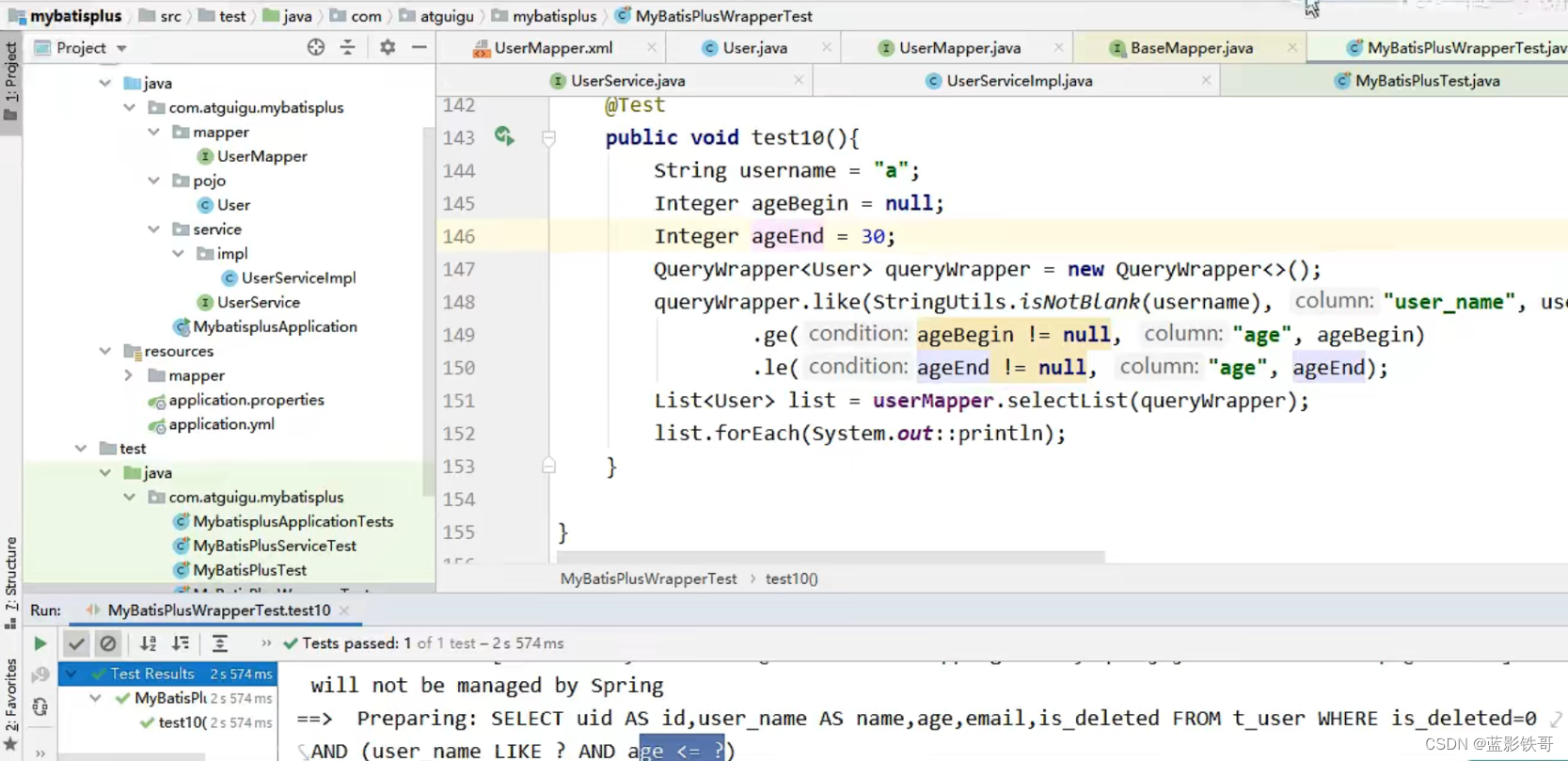Open MyBatisPlusServiceTest in tree

point(264,546)
